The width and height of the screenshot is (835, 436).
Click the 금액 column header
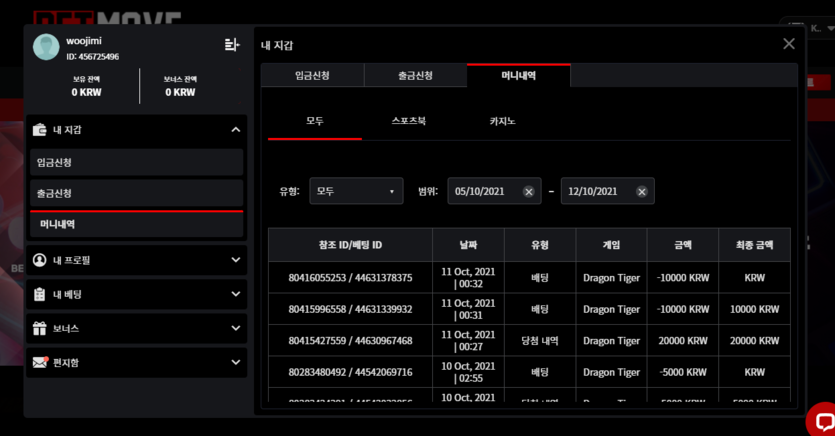tap(683, 245)
